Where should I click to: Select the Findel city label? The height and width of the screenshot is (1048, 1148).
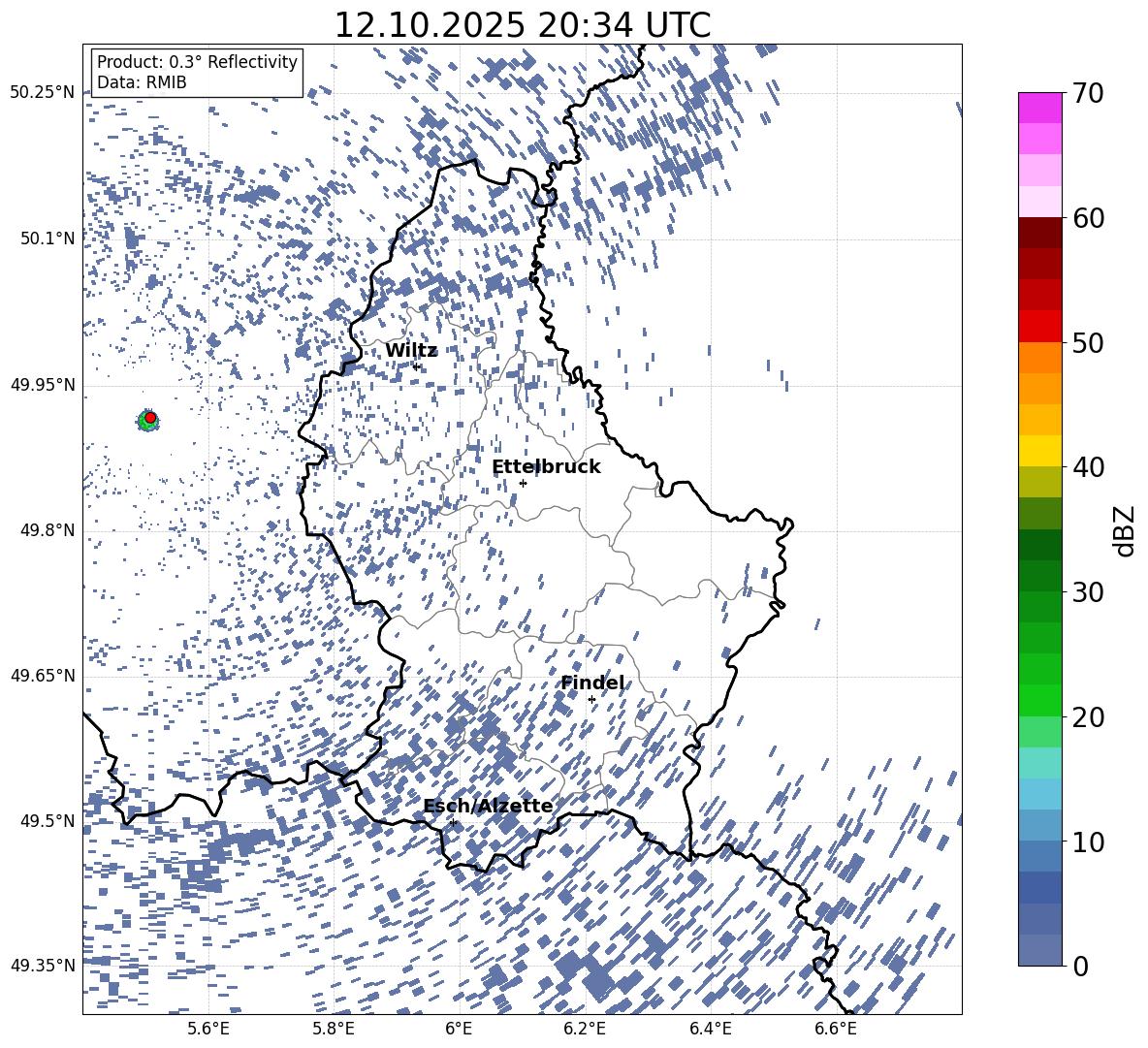[x=593, y=683]
